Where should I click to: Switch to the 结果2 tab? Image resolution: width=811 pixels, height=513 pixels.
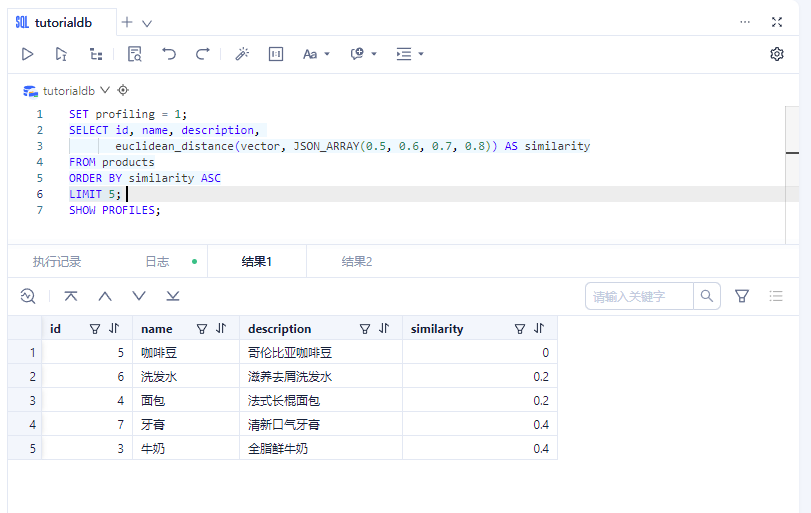click(357, 262)
